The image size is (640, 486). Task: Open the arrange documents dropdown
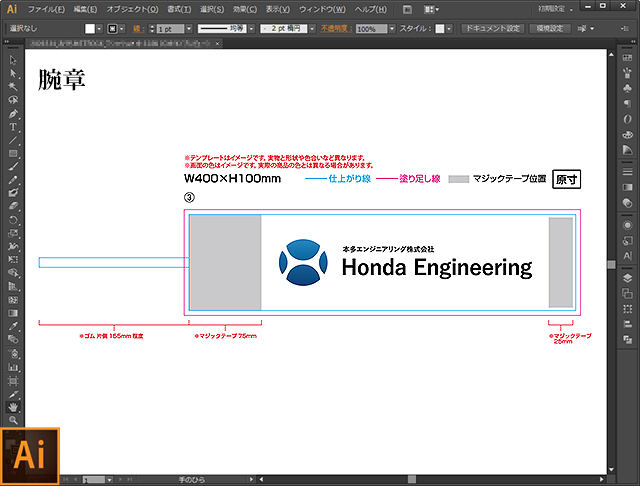click(431, 9)
